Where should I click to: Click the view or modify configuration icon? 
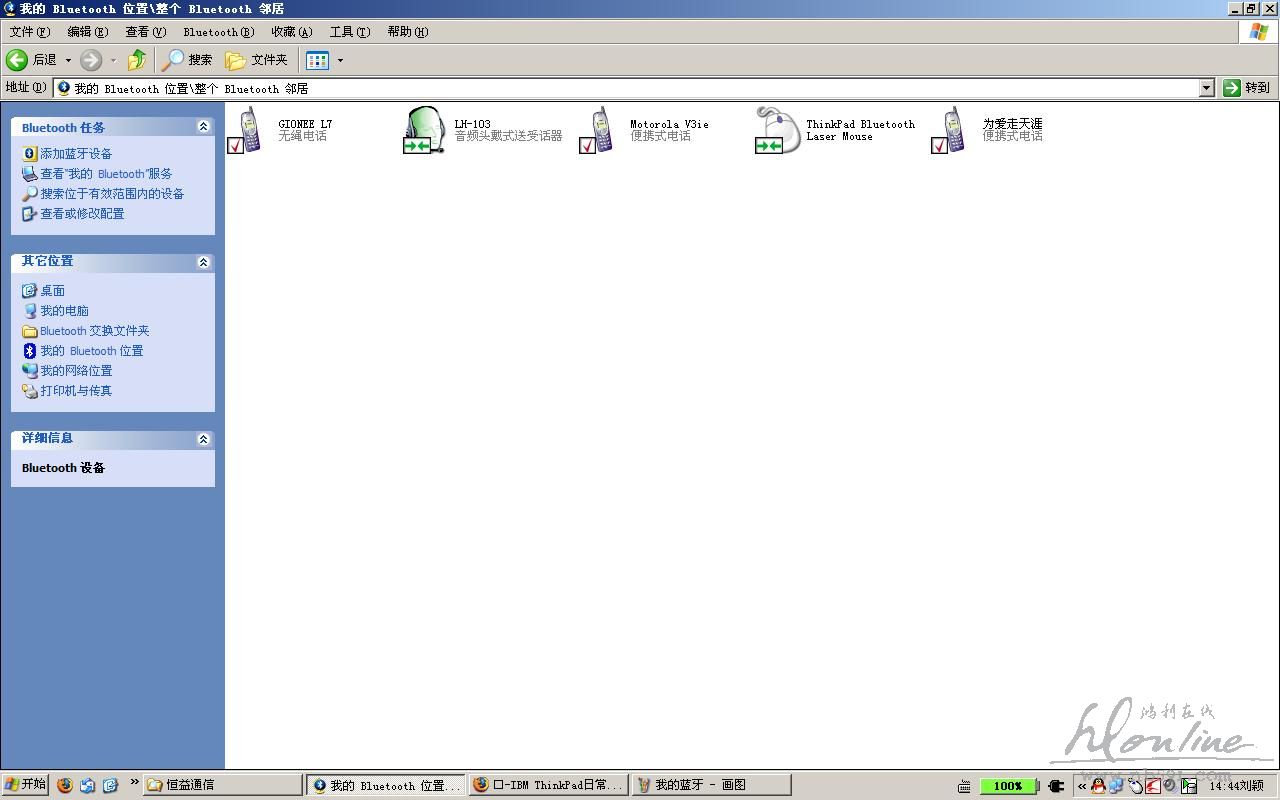(30, 214)
